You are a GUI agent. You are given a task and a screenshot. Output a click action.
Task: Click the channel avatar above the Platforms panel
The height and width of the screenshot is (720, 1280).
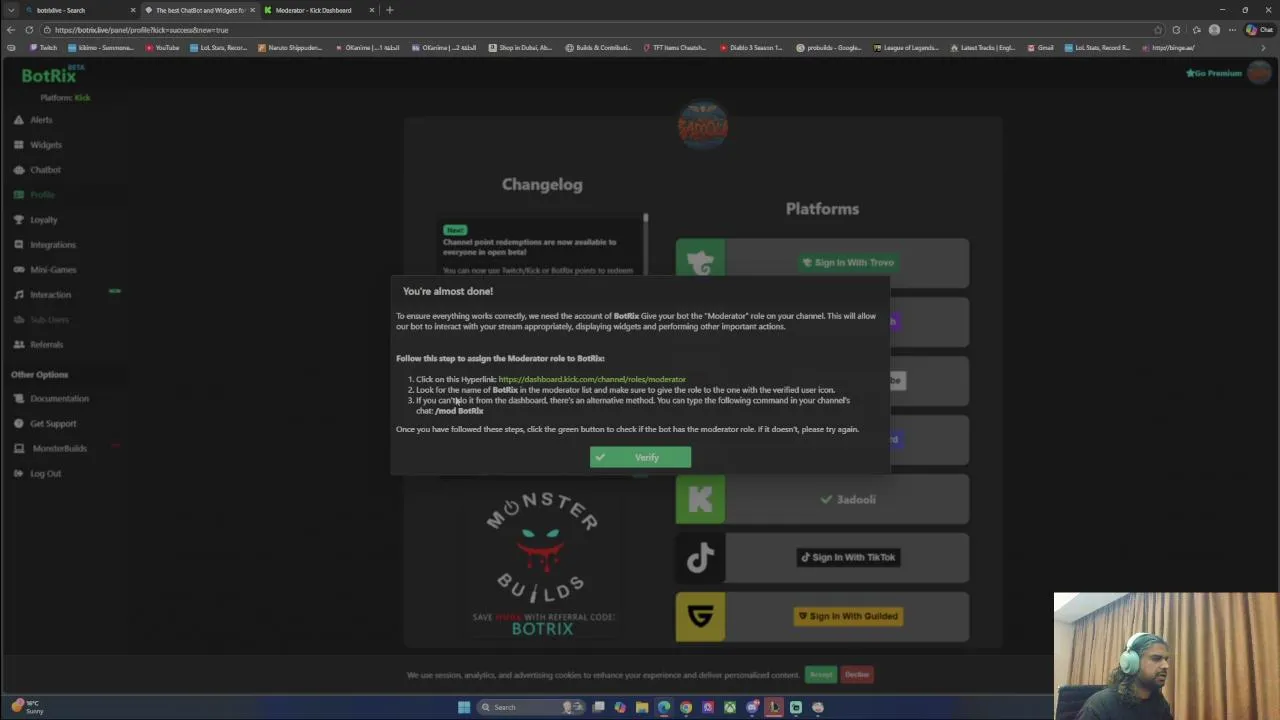(x=703, y=125)
